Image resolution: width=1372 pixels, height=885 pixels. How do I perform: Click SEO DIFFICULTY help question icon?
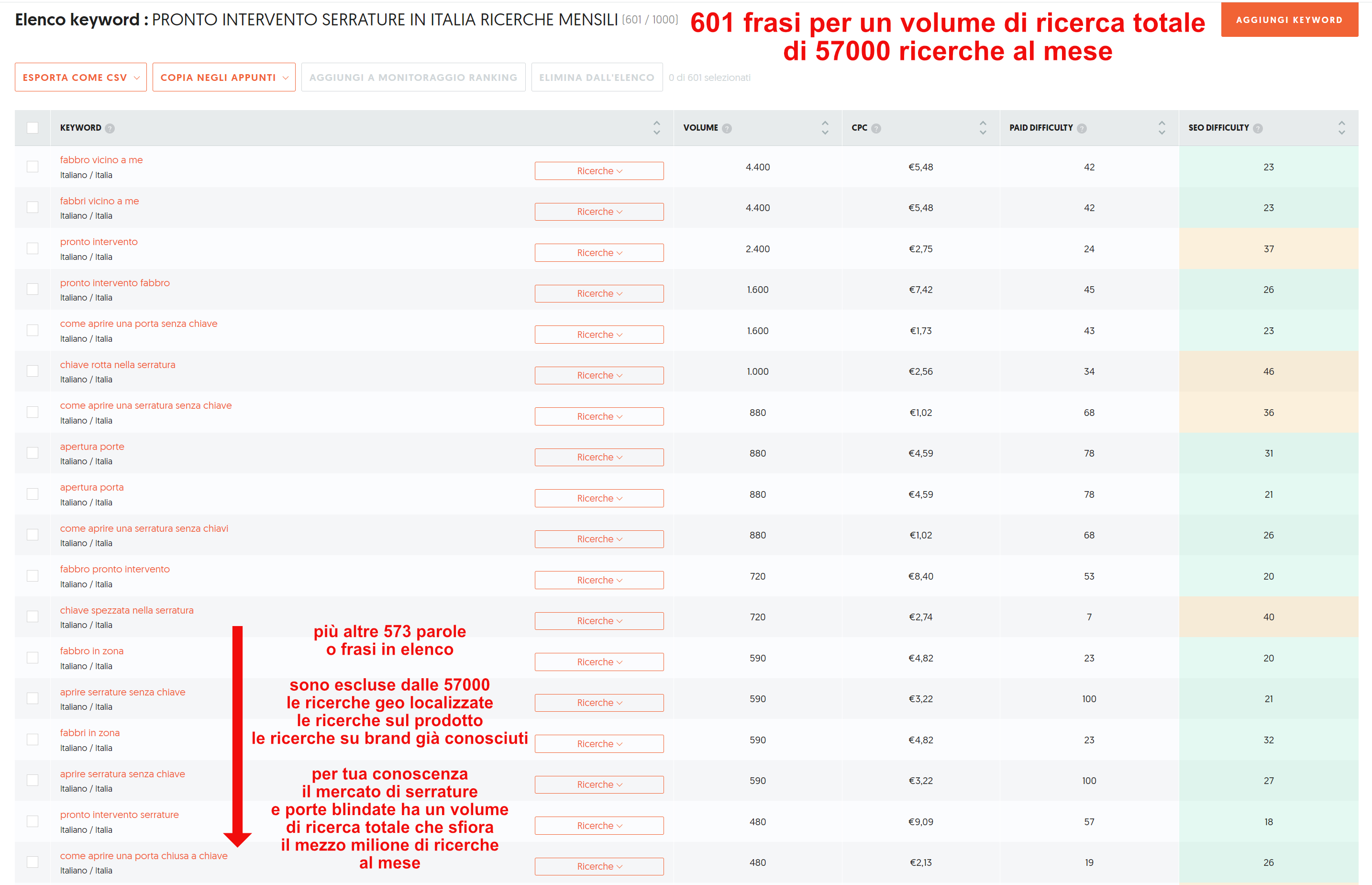pos(1257,128)
